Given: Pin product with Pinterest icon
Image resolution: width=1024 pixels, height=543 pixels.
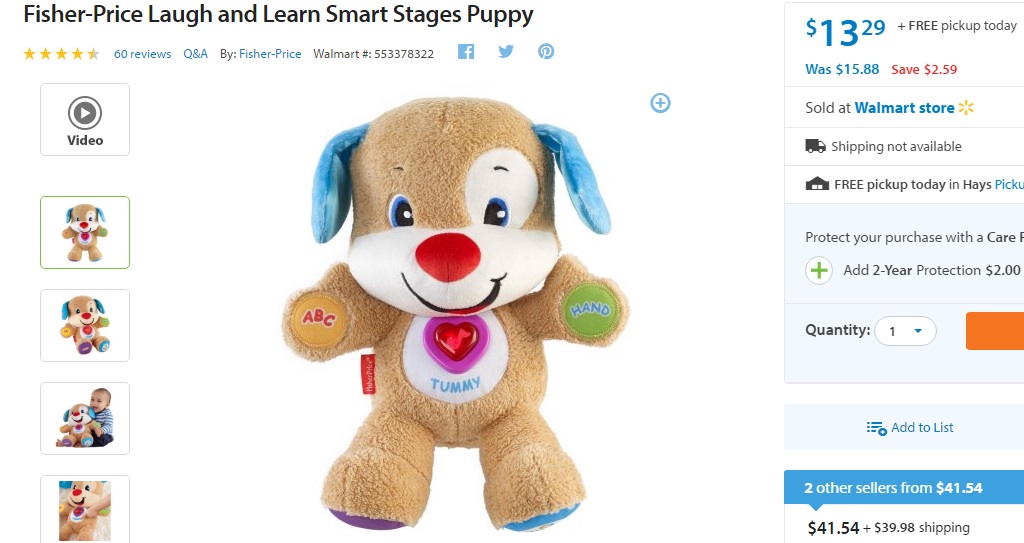Looking at the screenshot, I should [546, 52].
